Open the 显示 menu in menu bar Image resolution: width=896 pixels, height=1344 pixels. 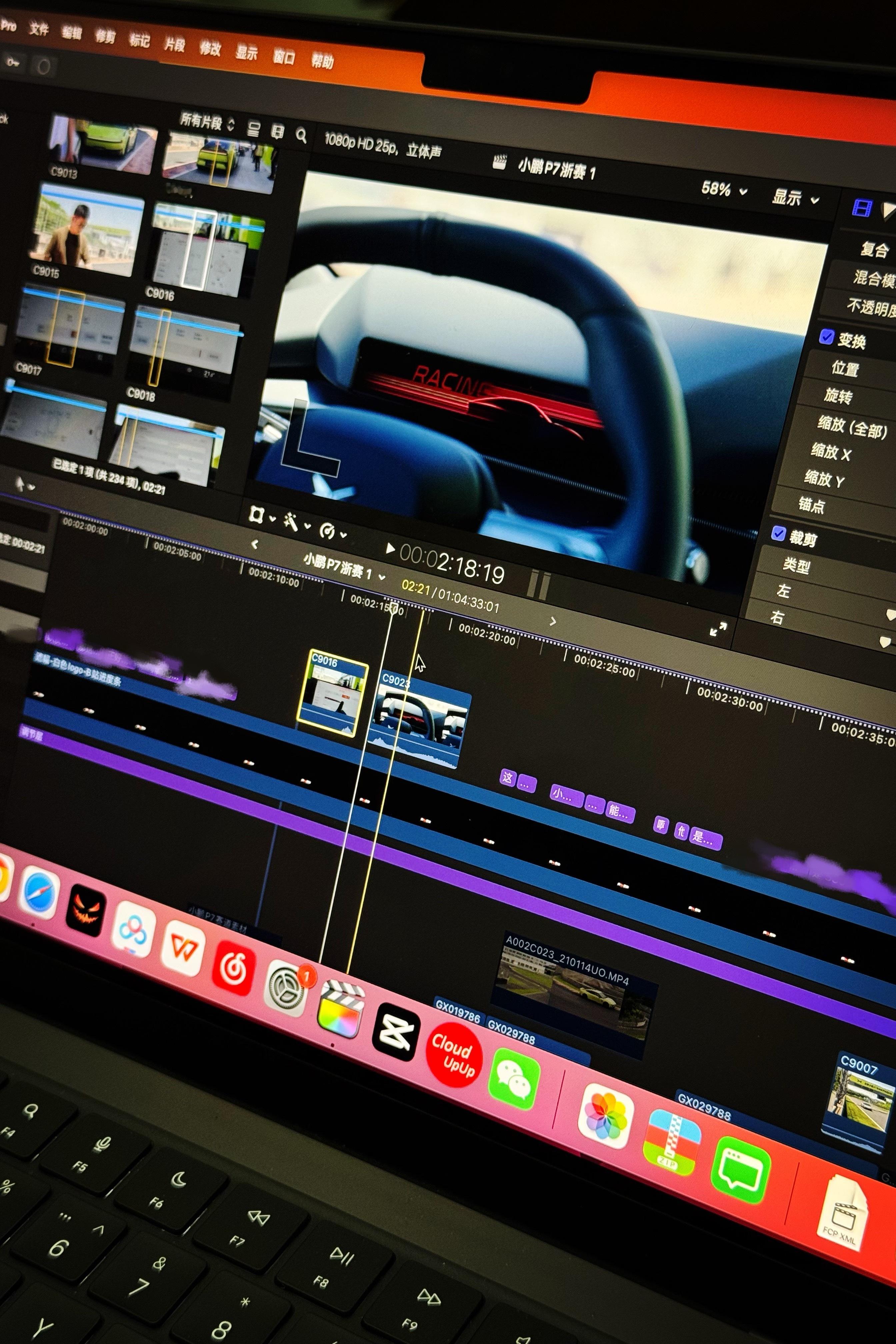pyautogui.click(x=246, y=53)
